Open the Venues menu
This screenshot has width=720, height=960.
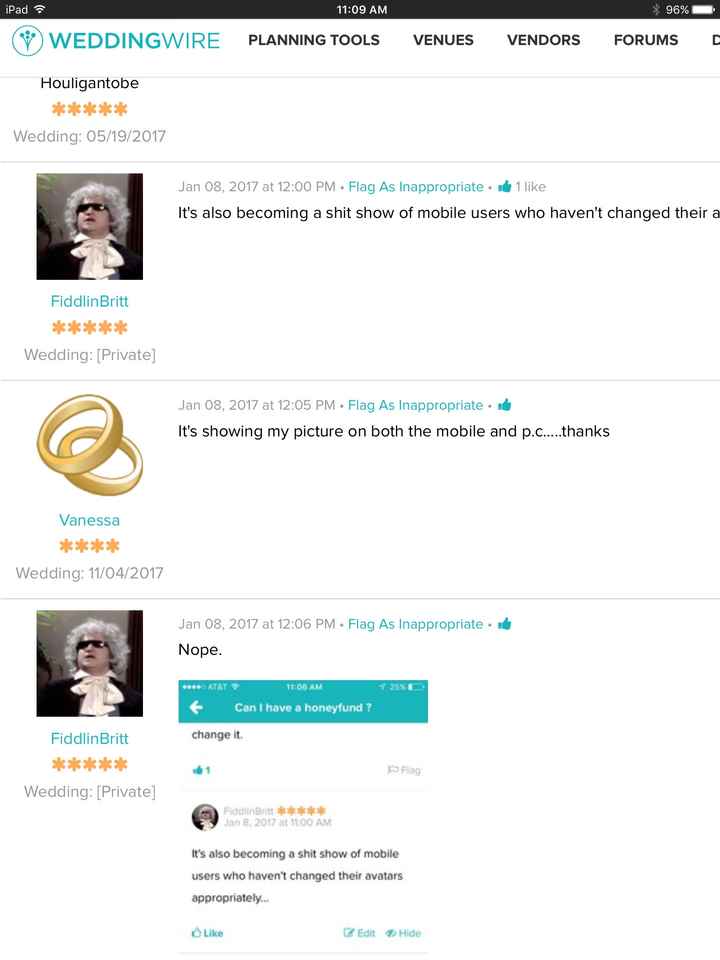coord(443,40)
